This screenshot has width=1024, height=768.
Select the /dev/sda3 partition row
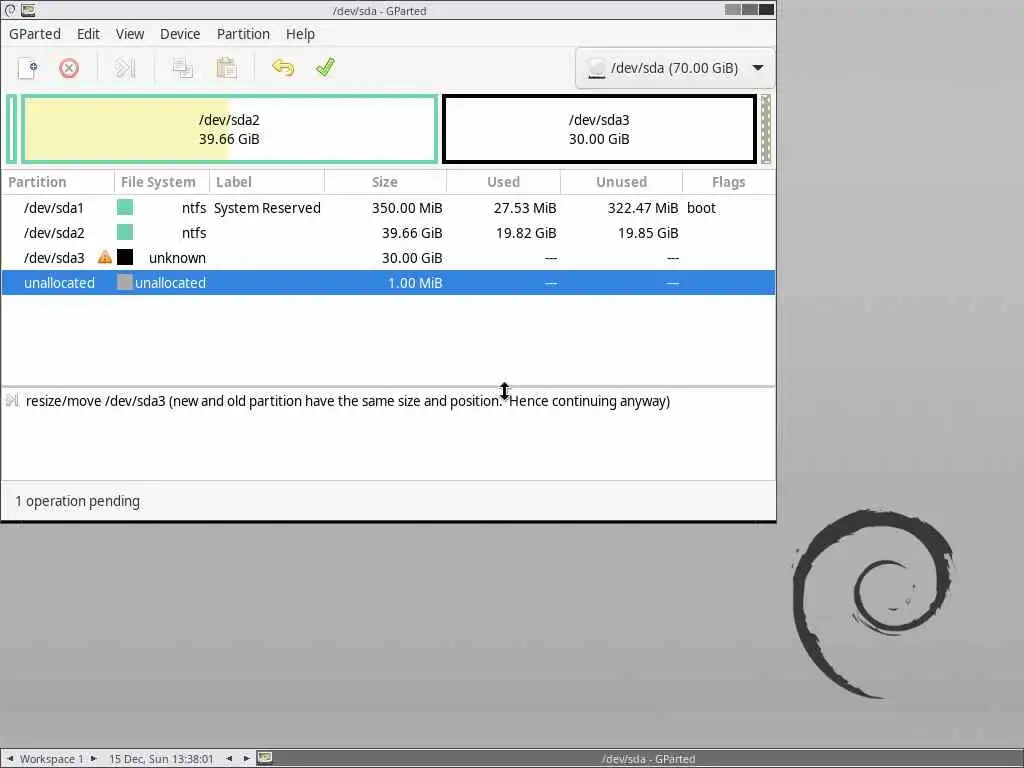point(388,258)
